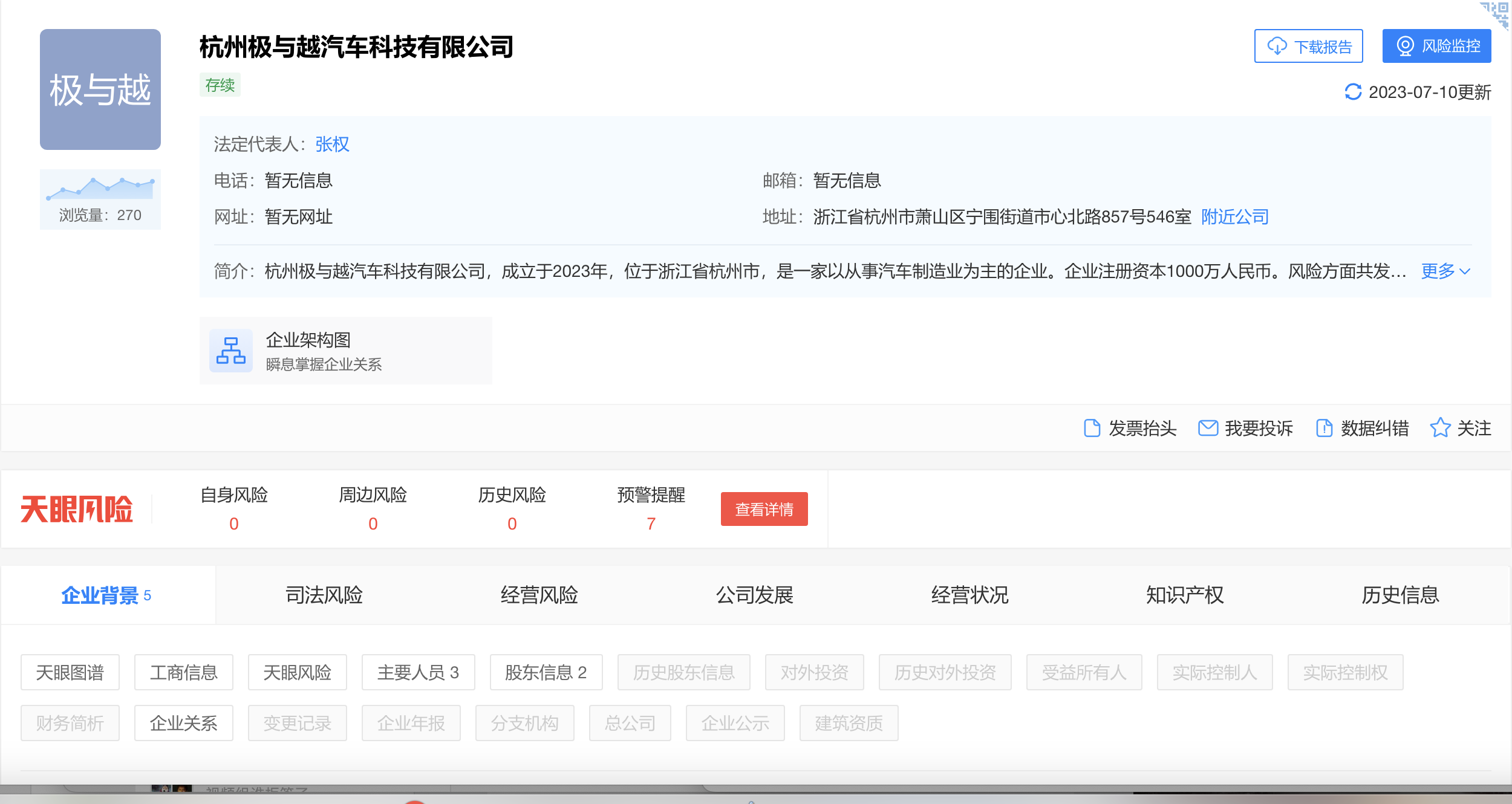
Task: Click the download report cloud icon
Action: [1277, 46]
